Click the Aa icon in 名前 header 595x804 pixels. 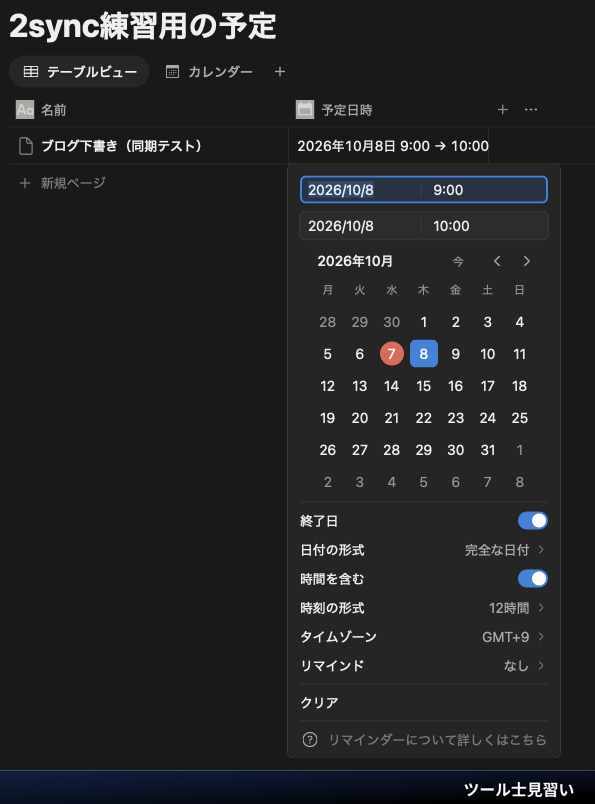point(25,109)
